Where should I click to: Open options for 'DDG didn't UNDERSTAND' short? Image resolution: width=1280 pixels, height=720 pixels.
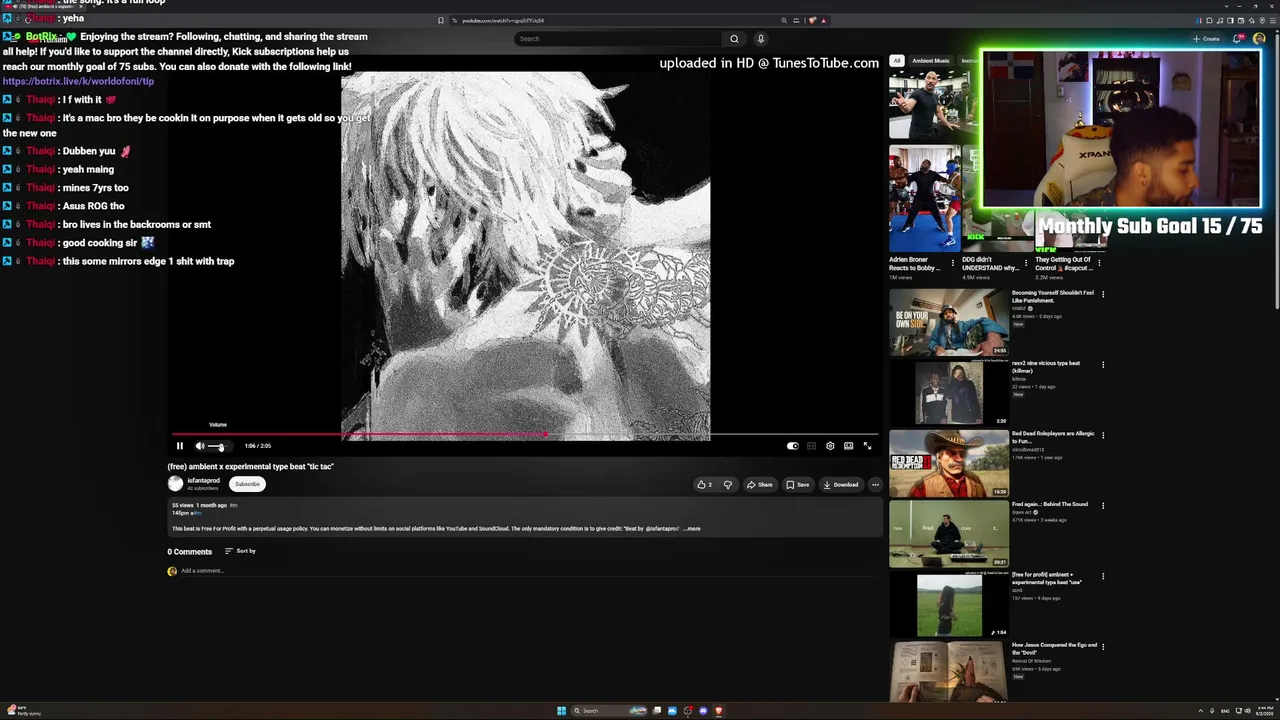click(1025, 263)
